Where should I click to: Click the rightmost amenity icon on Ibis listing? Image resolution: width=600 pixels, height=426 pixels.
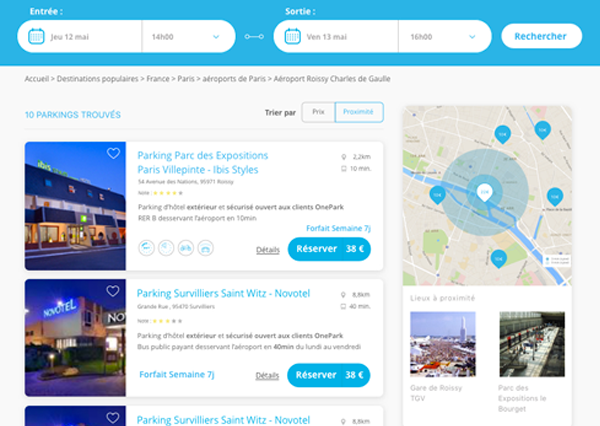[206, 248]
